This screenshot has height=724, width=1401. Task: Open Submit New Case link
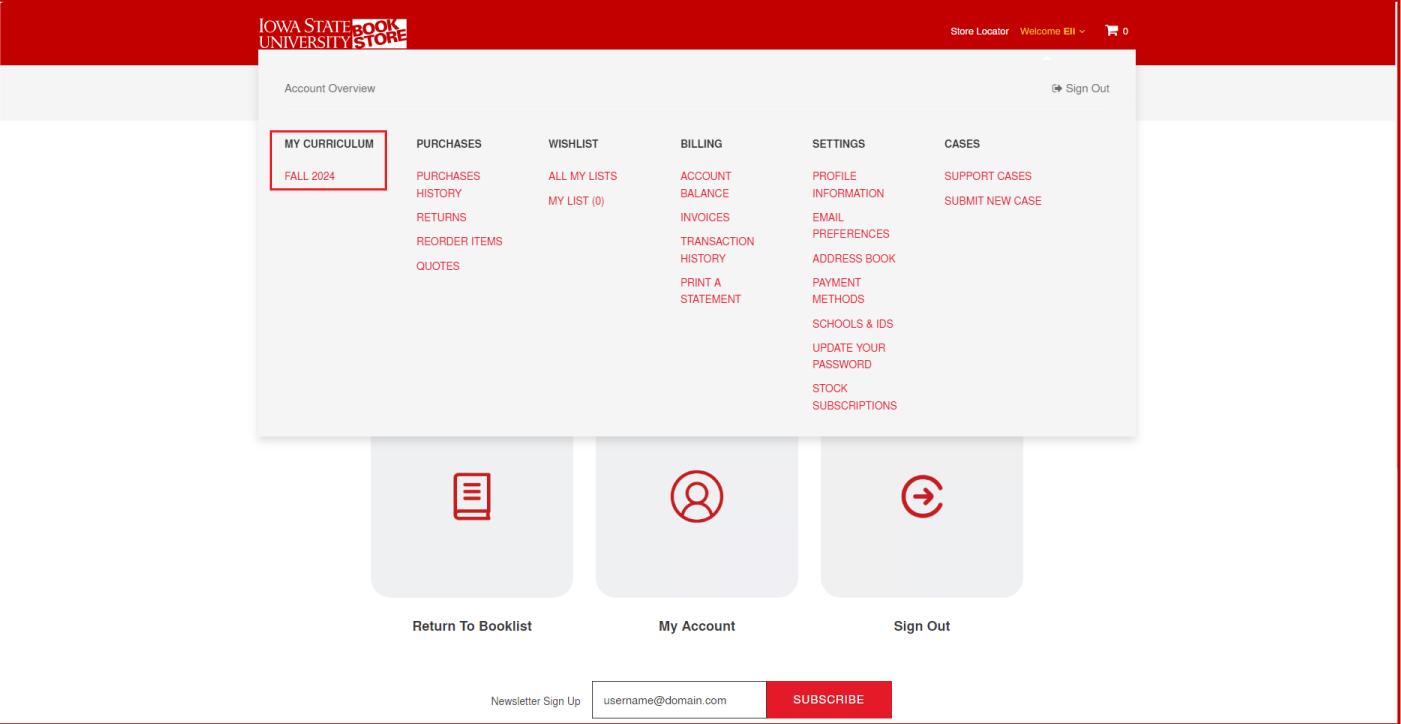[x=992, y=201]
